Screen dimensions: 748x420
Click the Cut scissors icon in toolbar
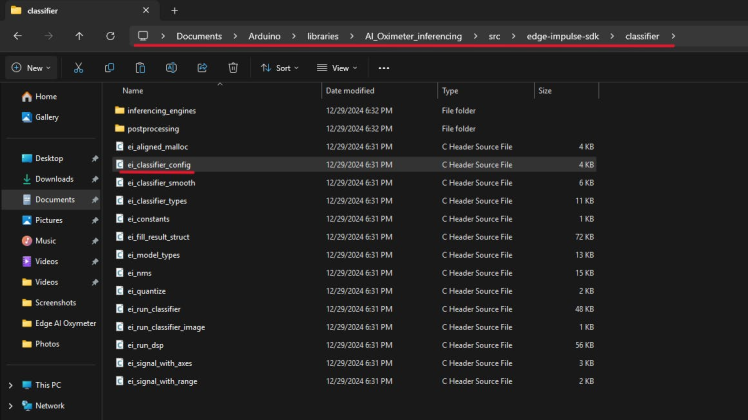point(77,68)
